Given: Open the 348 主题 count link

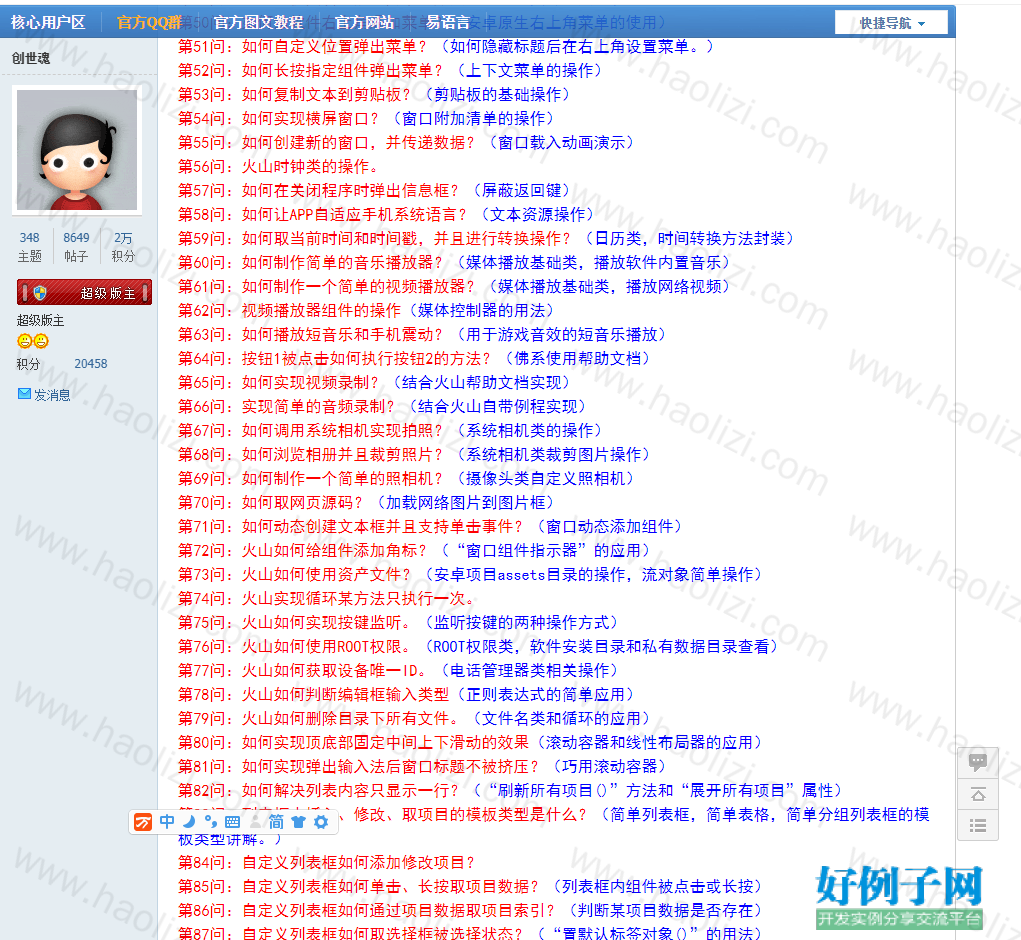Looking at the screenshot, I should (x=29, y=247).
